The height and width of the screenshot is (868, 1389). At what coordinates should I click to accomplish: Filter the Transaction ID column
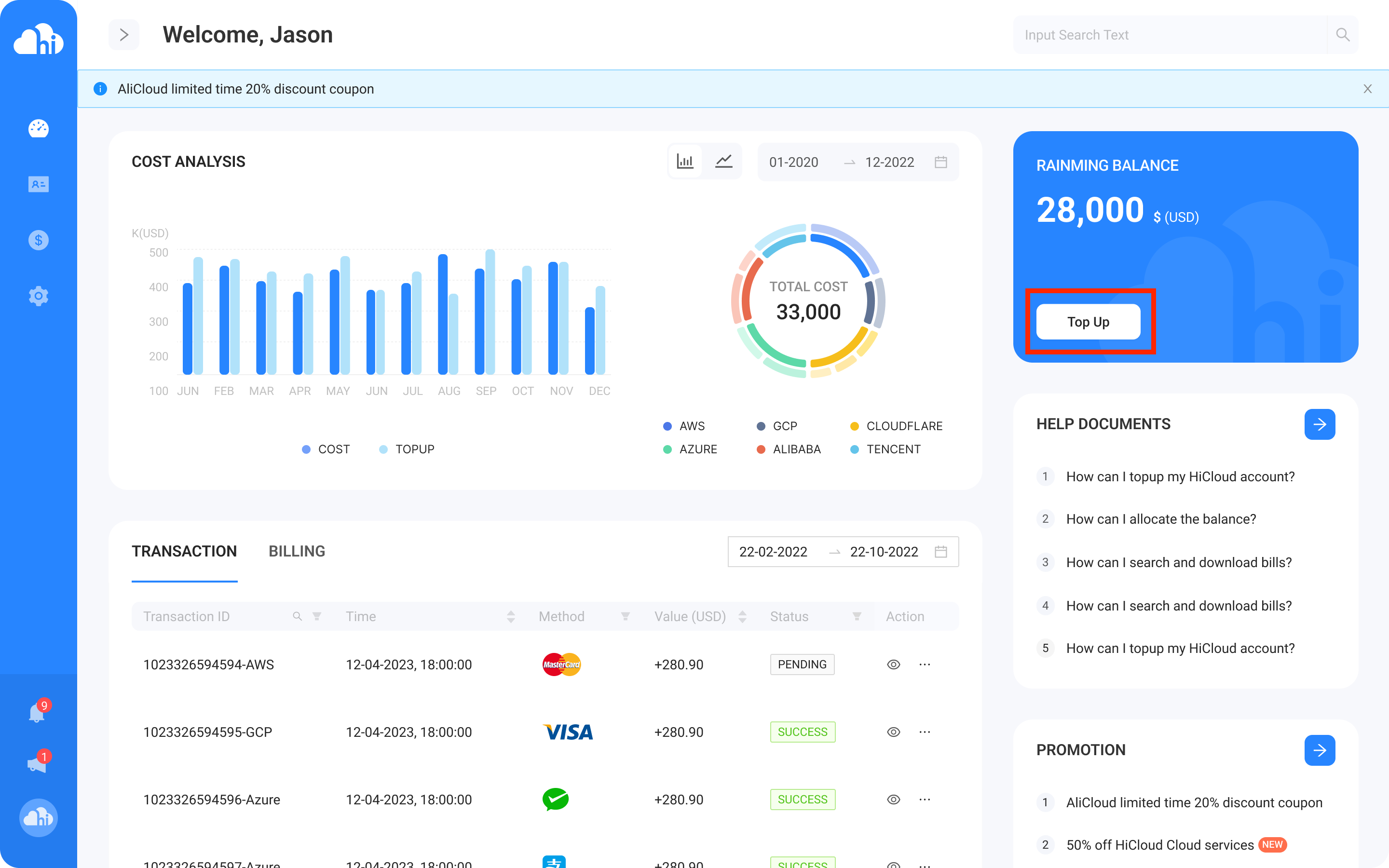[317, 617]
